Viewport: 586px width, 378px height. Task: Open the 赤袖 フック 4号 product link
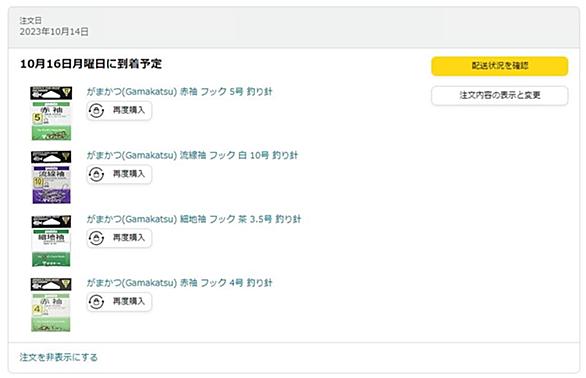[x=179, y=283]
